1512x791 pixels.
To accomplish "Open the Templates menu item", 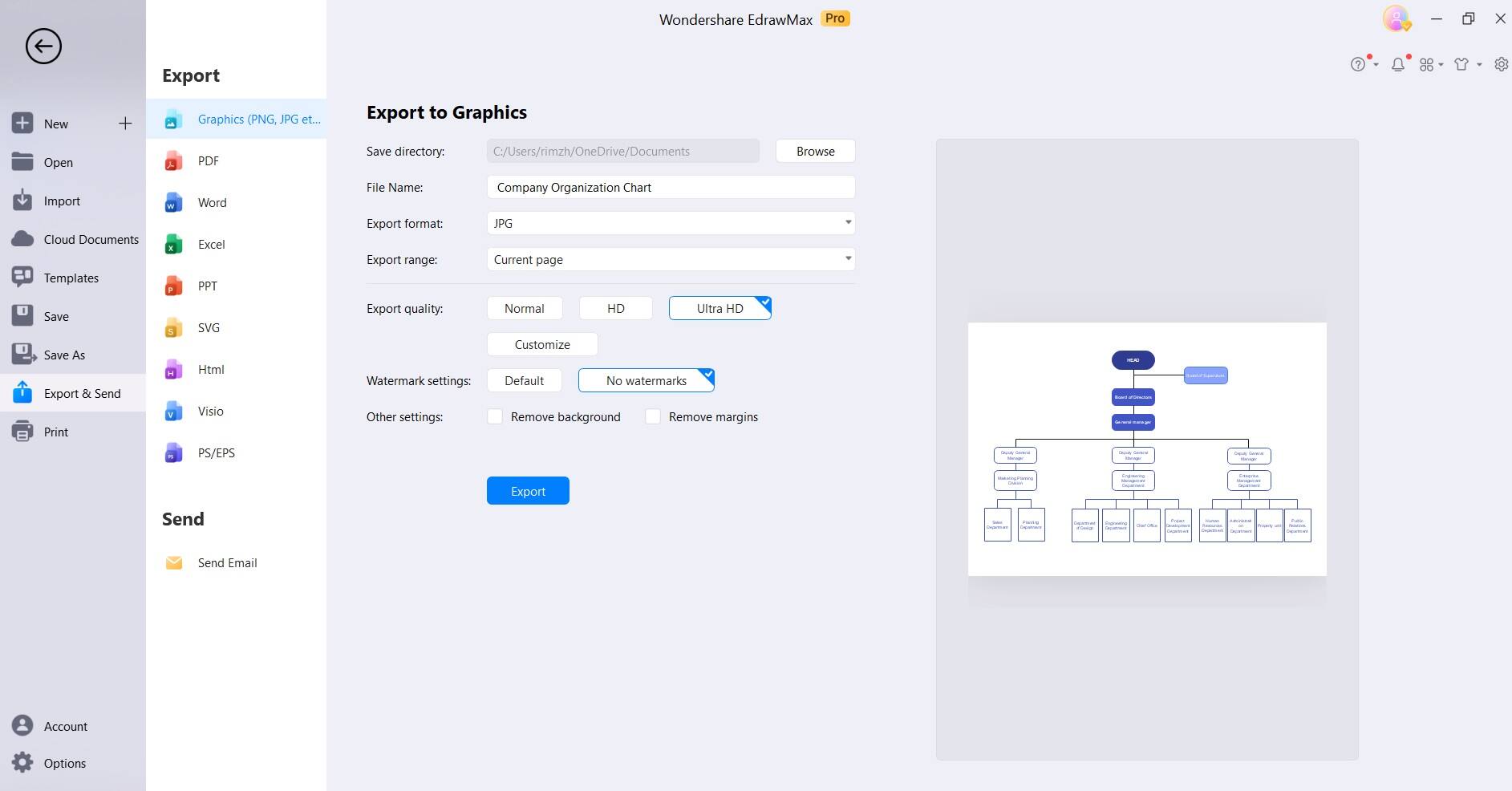I will click(73, 278).
